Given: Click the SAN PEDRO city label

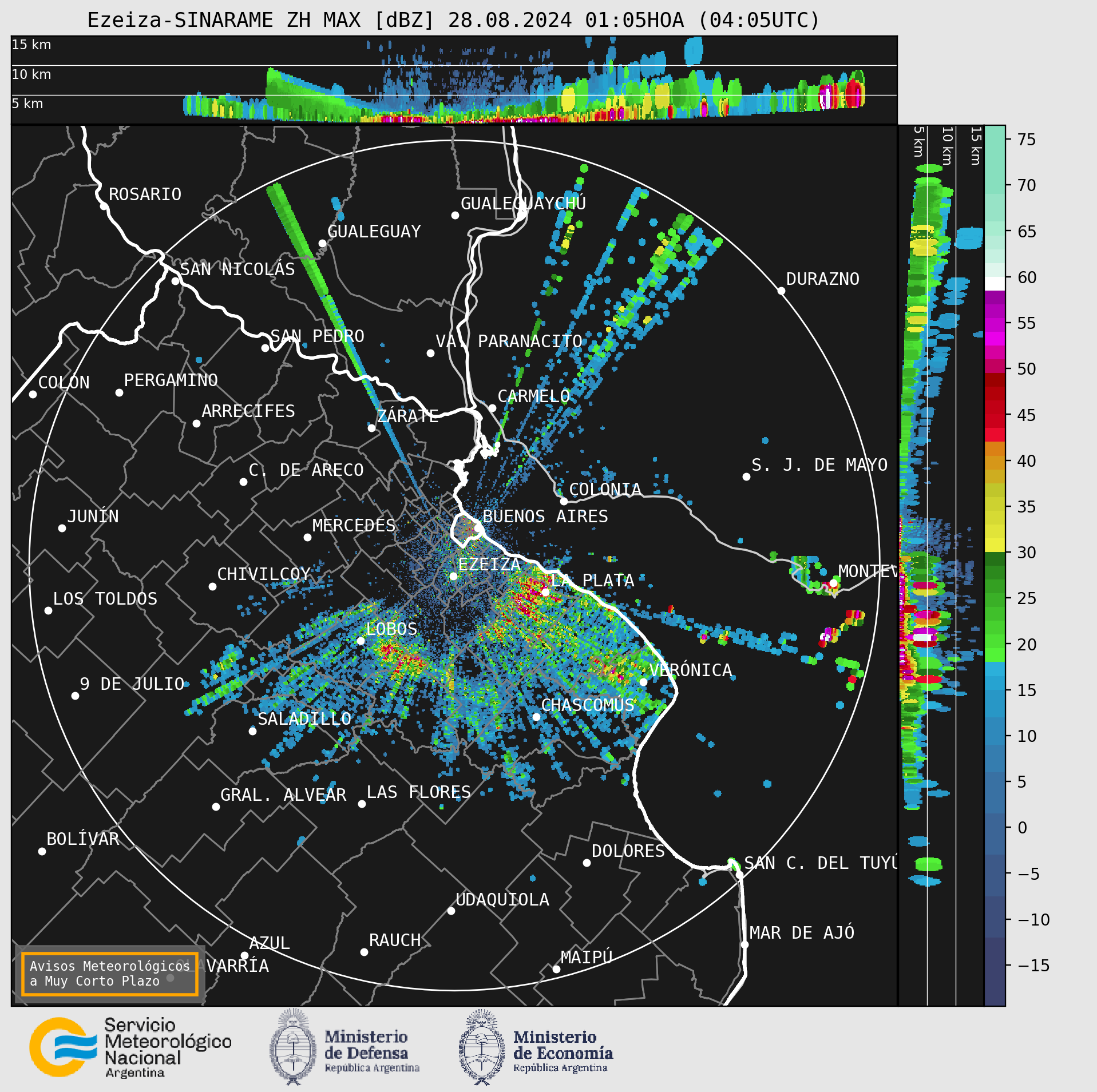Looking at the screenshot, I should (x=318, y=336).
